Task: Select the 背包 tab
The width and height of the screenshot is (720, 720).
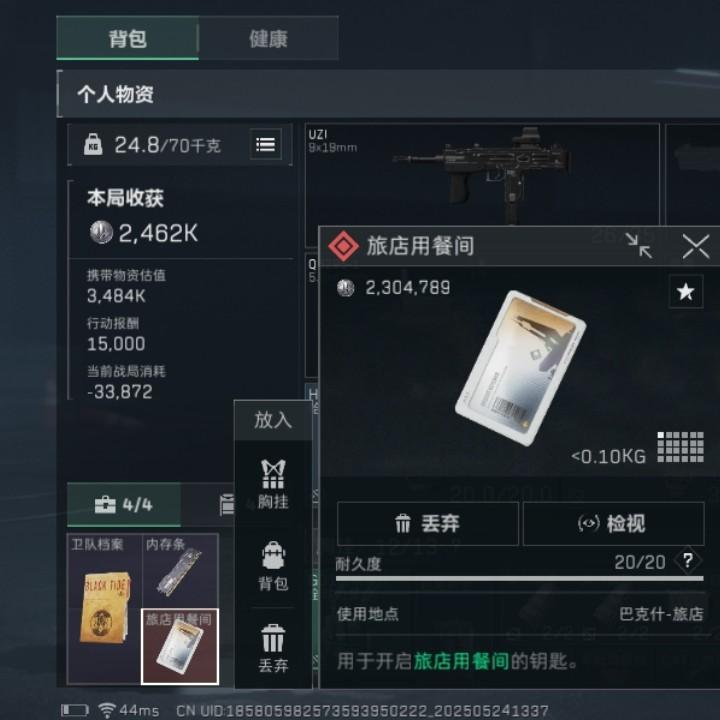Action: pyautogui.click(x=128, y=39)
